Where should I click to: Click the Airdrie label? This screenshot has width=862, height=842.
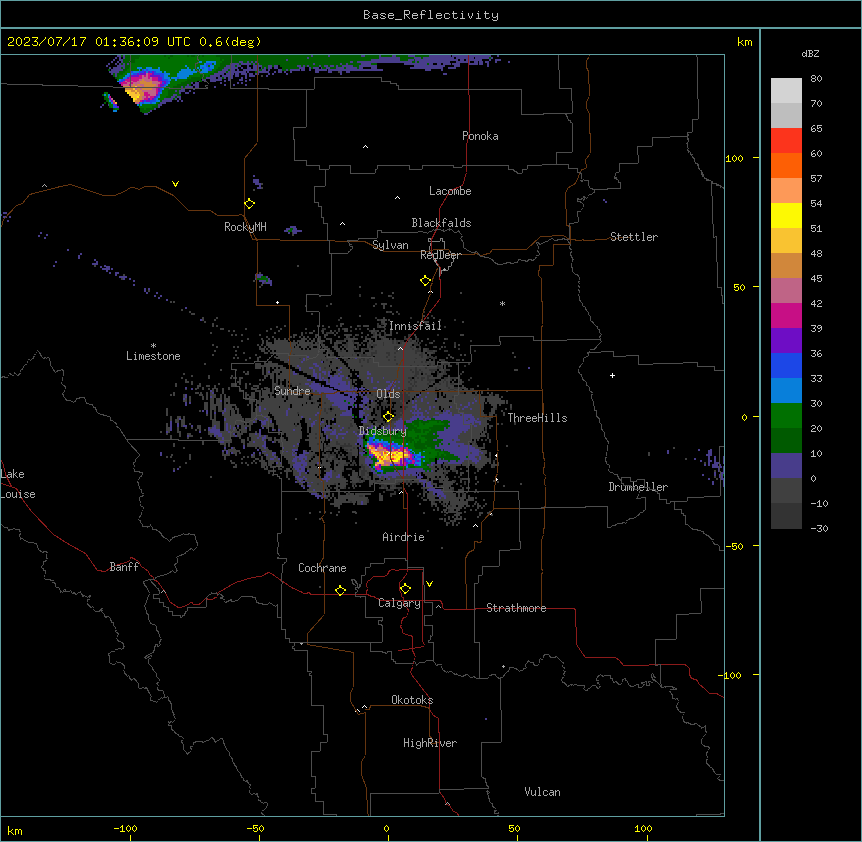(403, 537)
